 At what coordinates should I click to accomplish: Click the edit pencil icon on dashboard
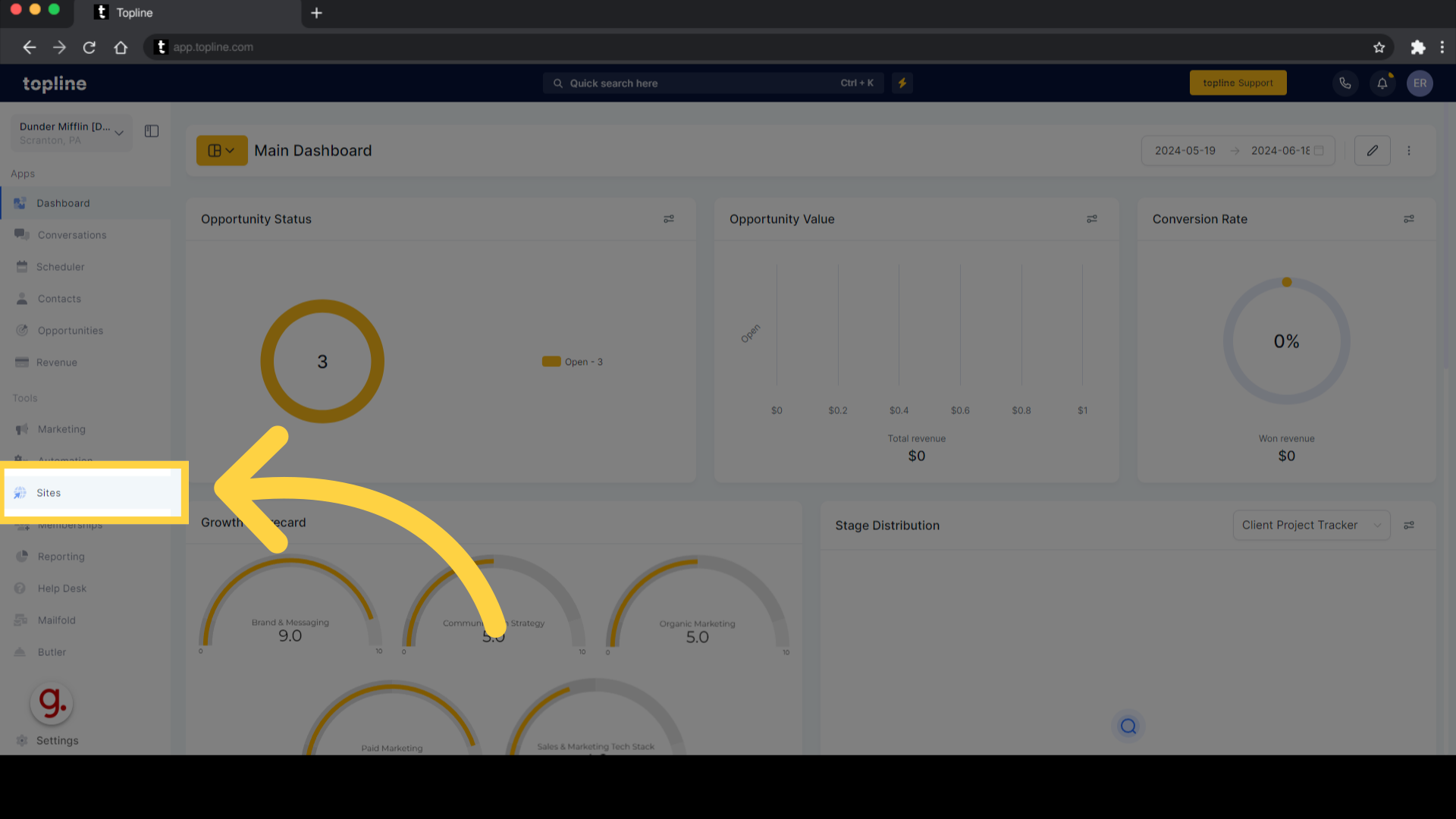click(x=1373, y=149)
